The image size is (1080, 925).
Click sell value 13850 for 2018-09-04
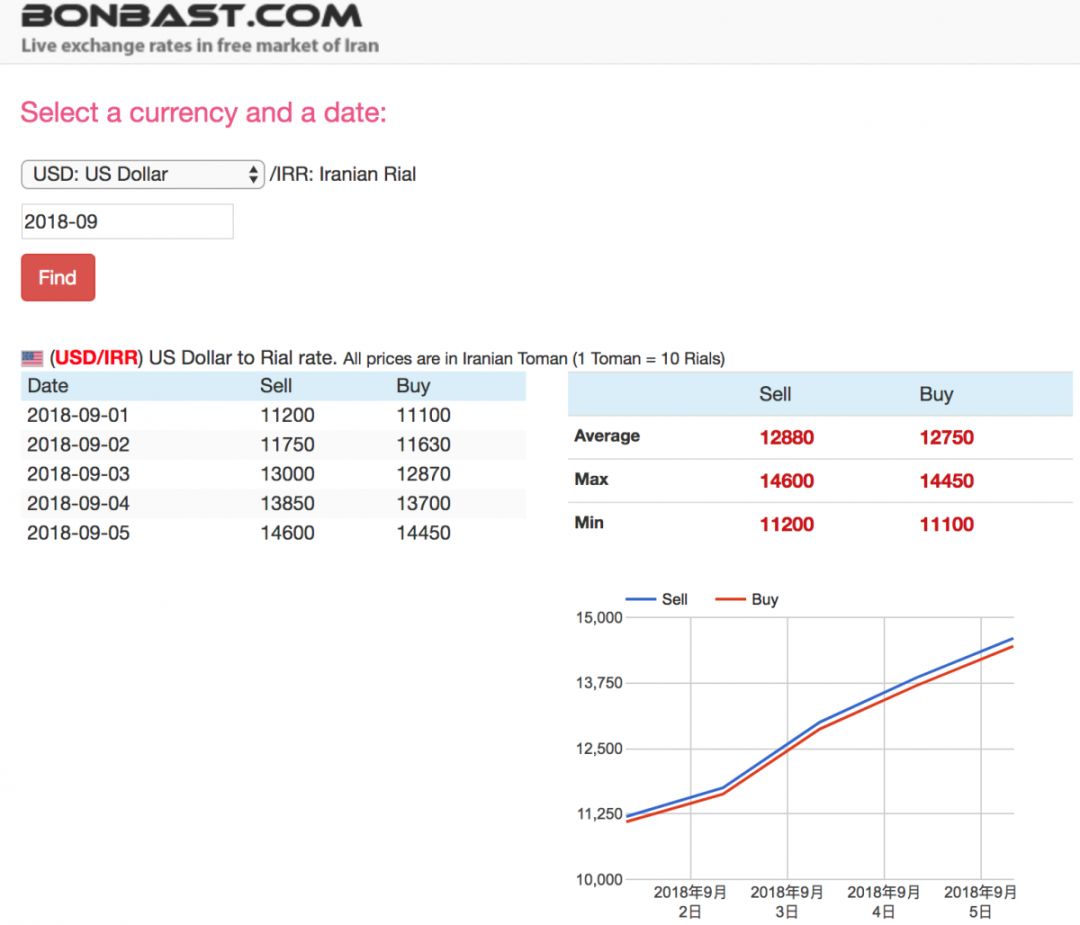pos(287,503)
